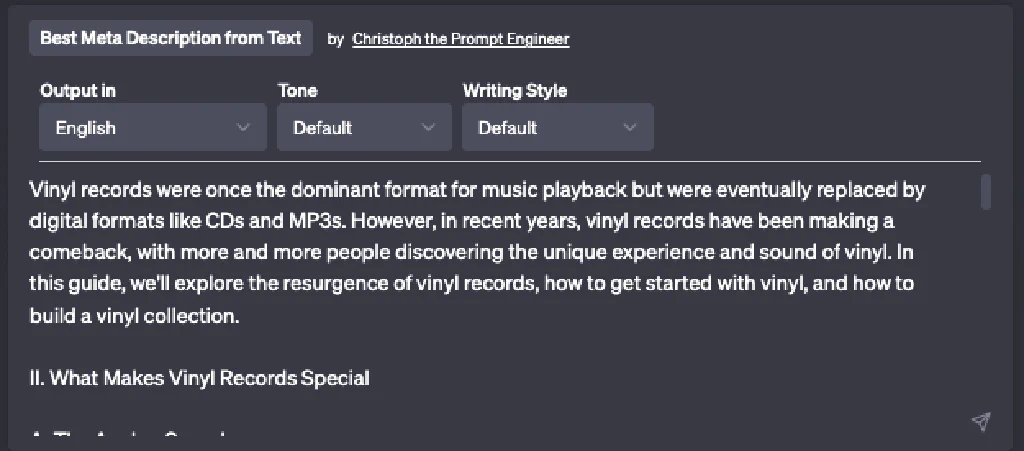
Task: Send the prompt with the paper-plane icon
Action: [x=981, y=422]
